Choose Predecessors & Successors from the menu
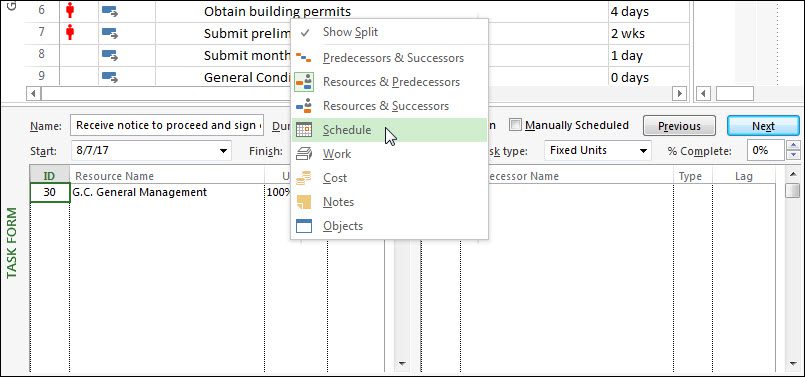 coord(389,58)
